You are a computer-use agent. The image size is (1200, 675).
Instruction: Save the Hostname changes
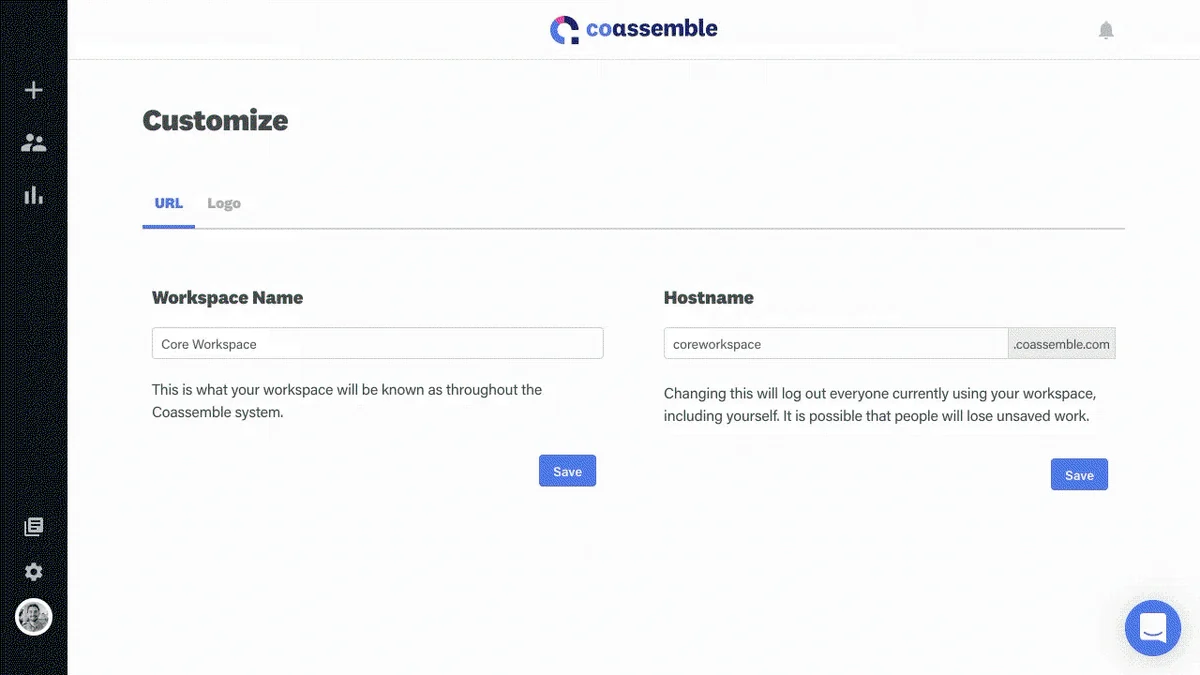pyautogui.click(x=1079, y=474)
